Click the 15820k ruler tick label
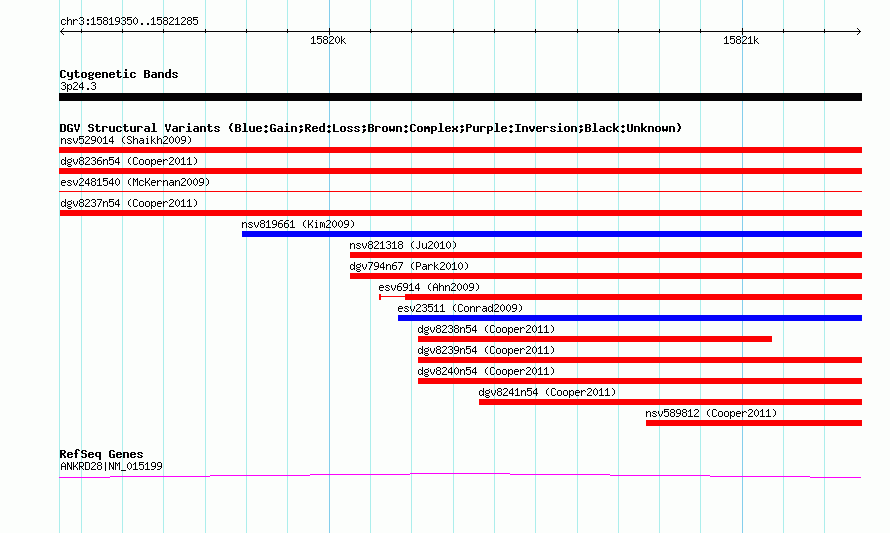 [x=328, y=40]
